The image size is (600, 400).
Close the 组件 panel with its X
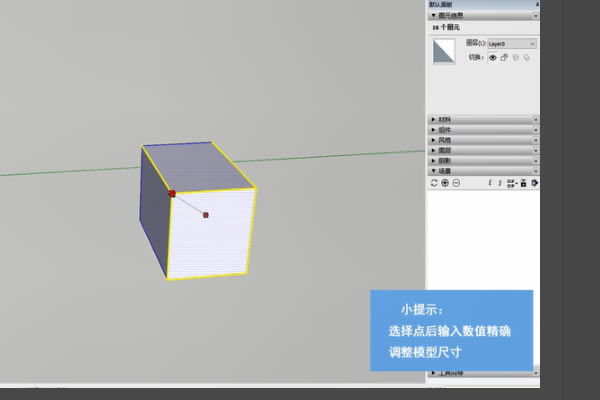pyautogui.click(x=536, y=130)
